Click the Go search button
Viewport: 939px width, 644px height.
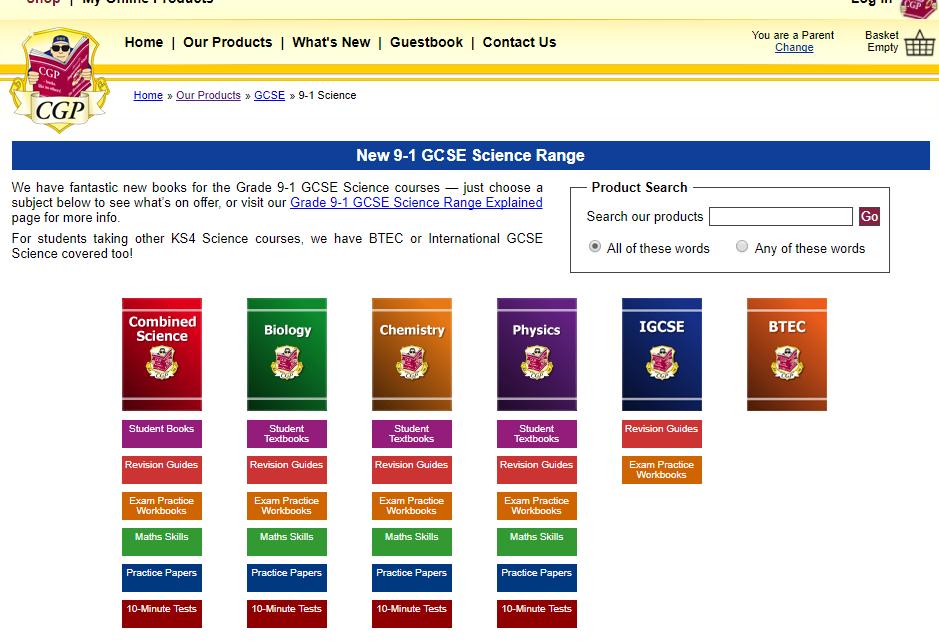pyautogui.click(x=869, y=216)
